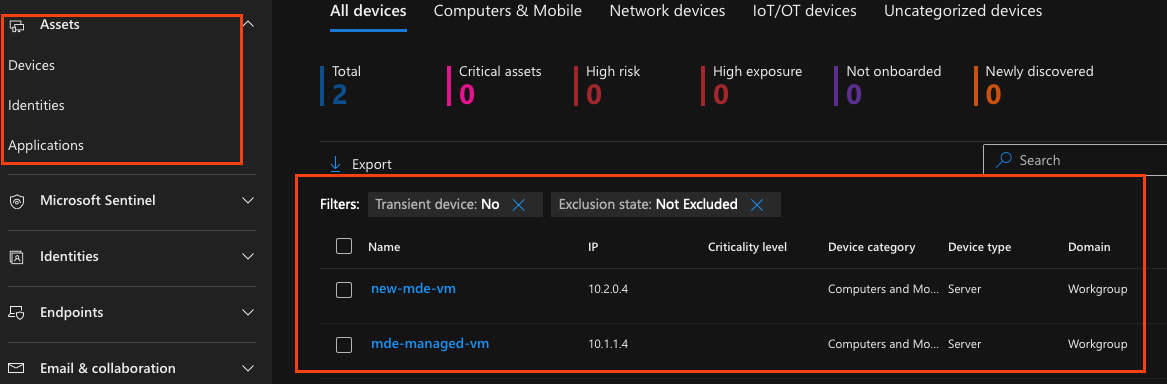This screenshot has height=384, width=1167.
Task: Click the Endpoints laptop icon
Action: (16, 313)
